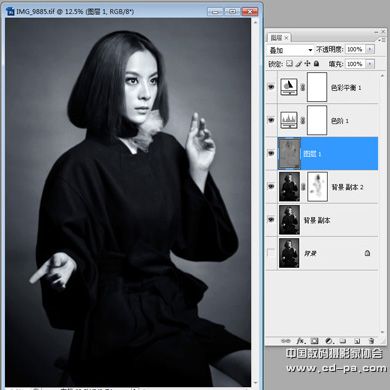Hide the 色彩平衡 1 adjustment layer

(x=271, y=87)
